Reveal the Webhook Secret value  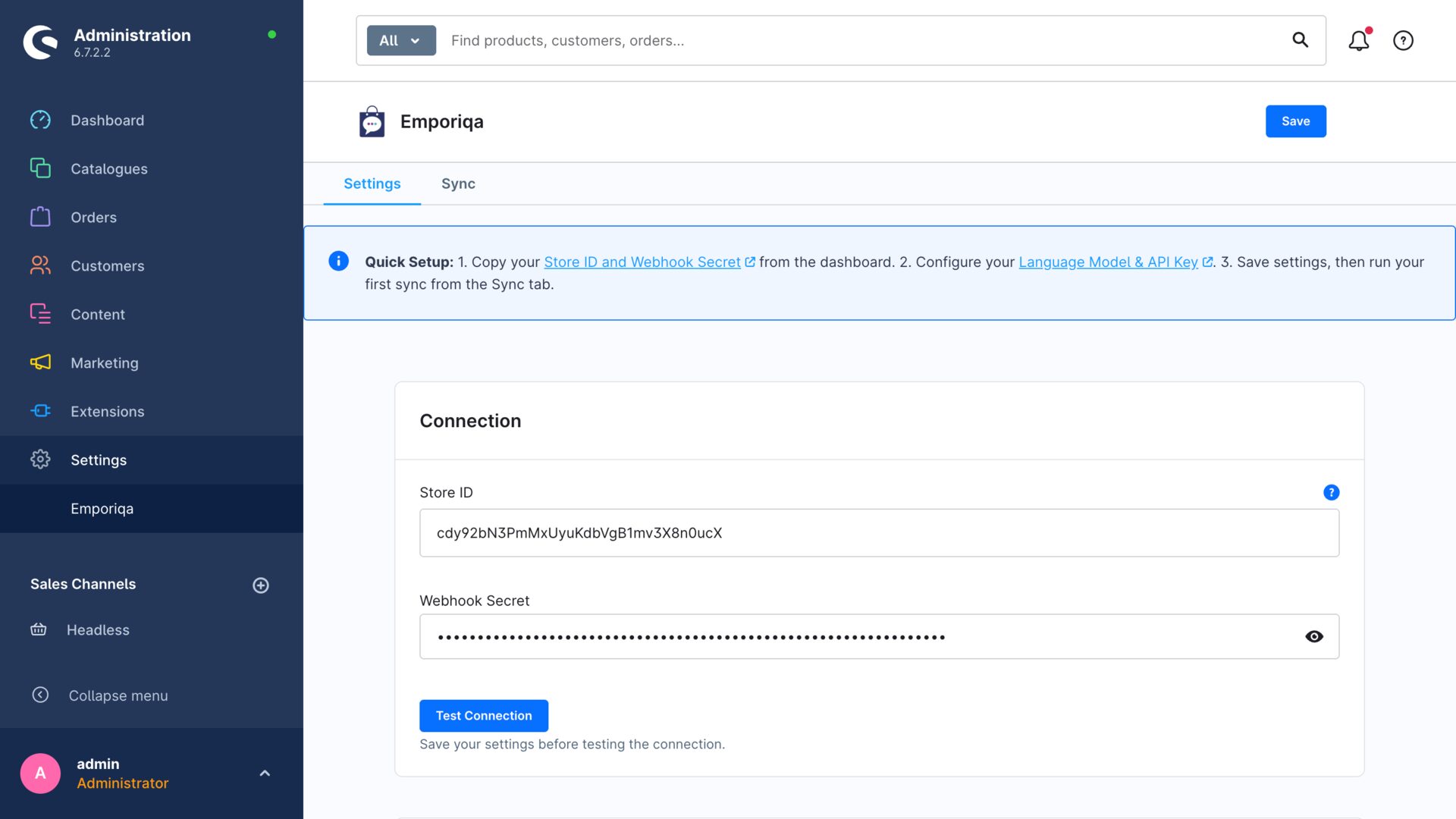tap(1315, 636)
